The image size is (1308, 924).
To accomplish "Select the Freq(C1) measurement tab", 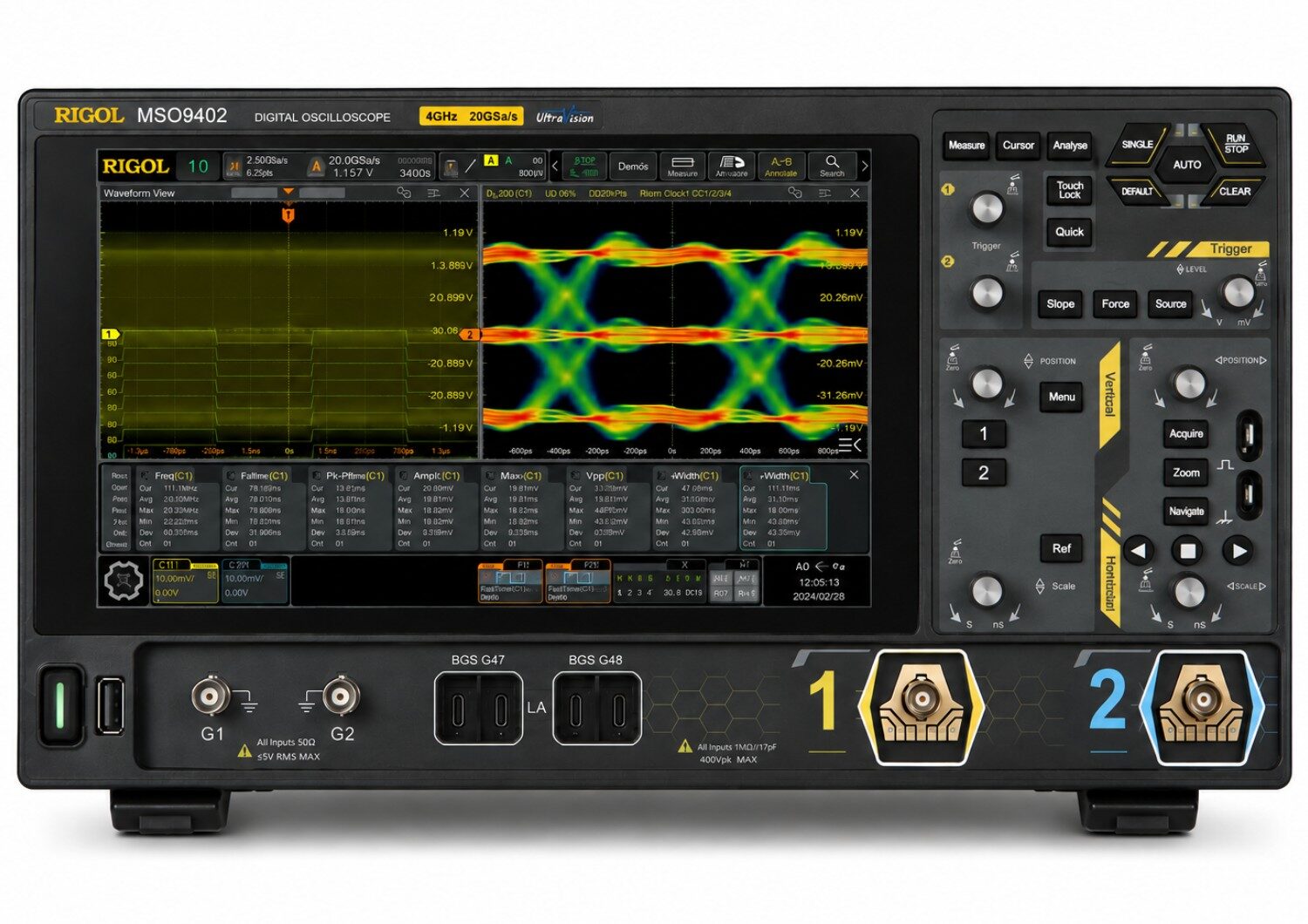I will click(x=174, y=476).
